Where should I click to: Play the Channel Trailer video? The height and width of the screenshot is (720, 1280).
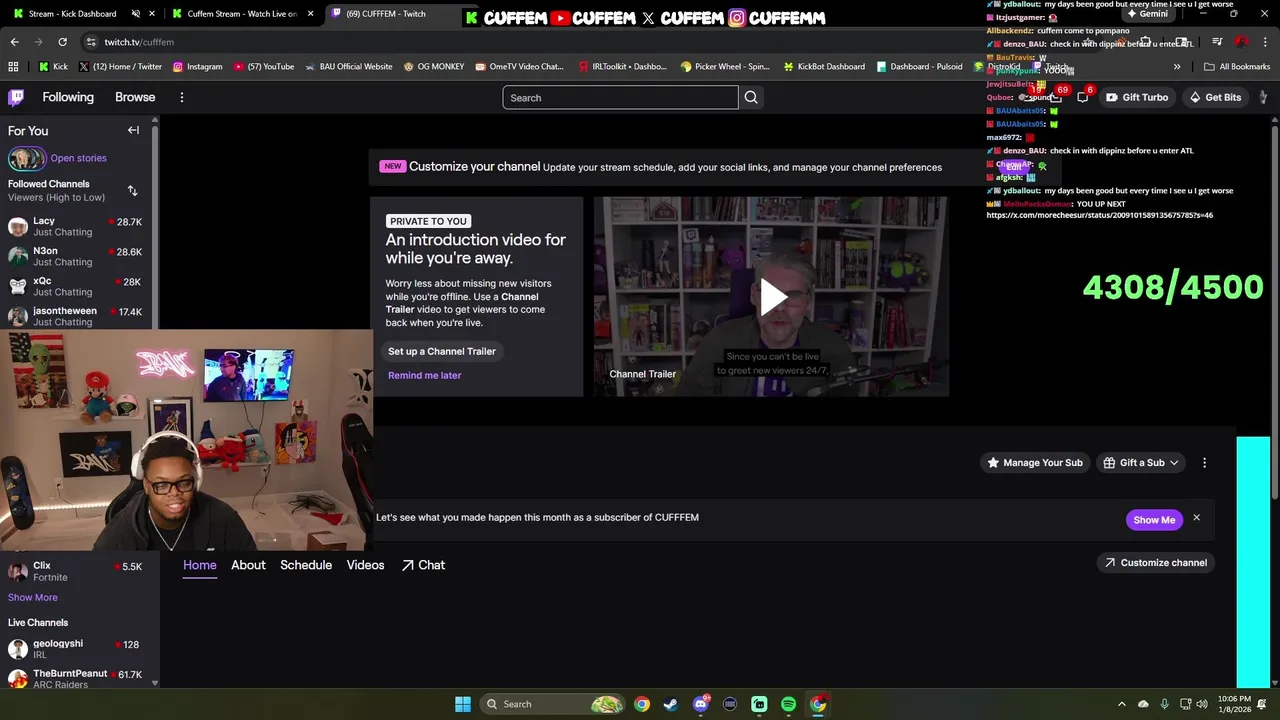pyautogui.click(x=772, y=297)
